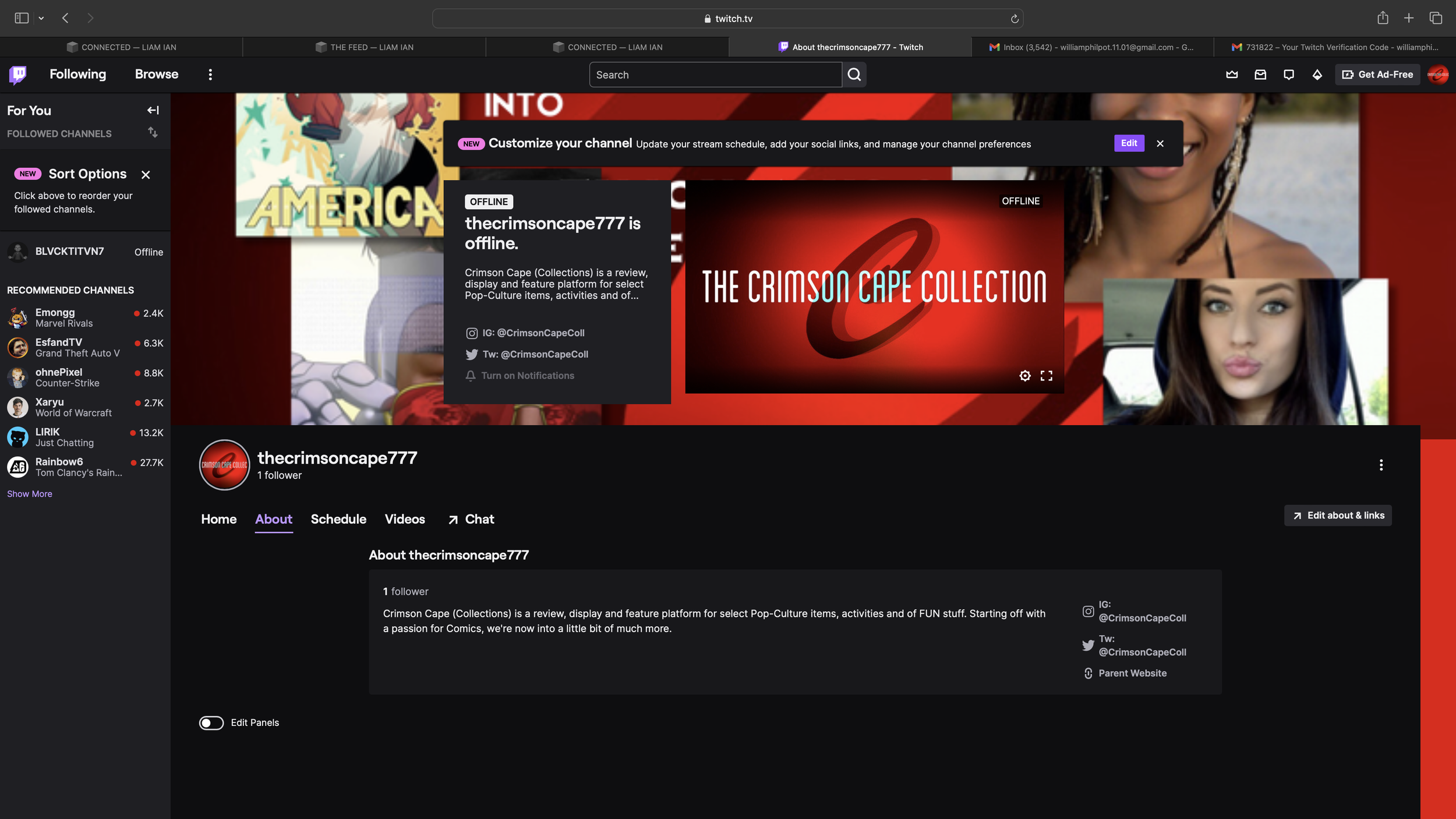The height and width of the screenshot is (819, 1456).
Task: Open the Parent Website link
Action: pyautogui.click(x=1132, y=673)
